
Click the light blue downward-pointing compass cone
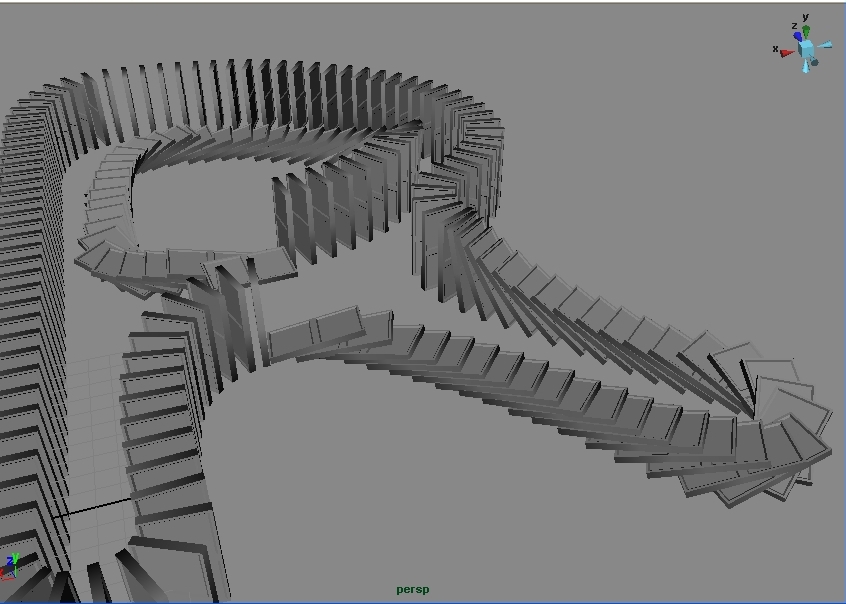coord(807,67)
